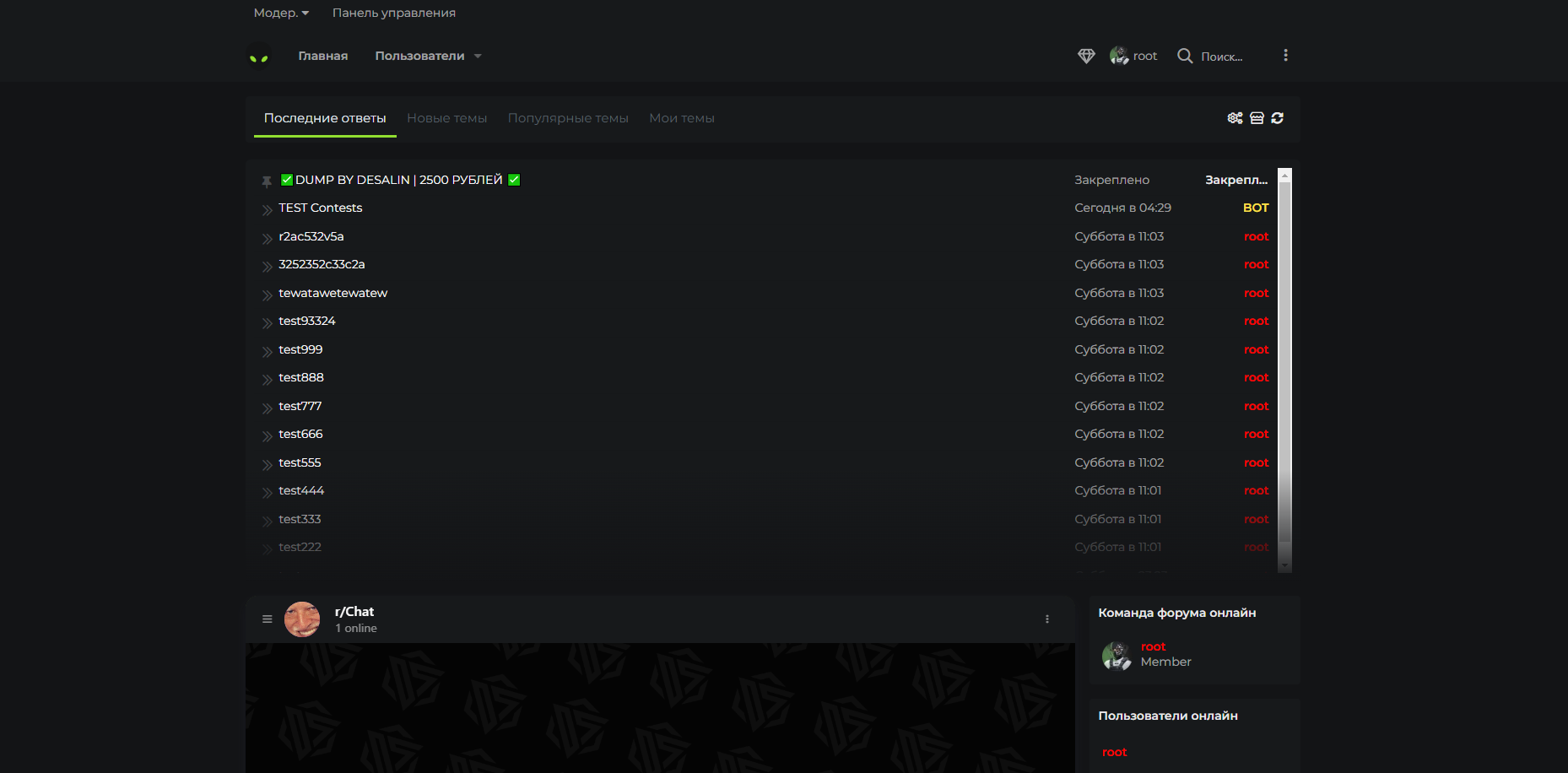Click the Поиск search field
Viewport: 1568px width, 773px height.
[x=1222, y=57]
